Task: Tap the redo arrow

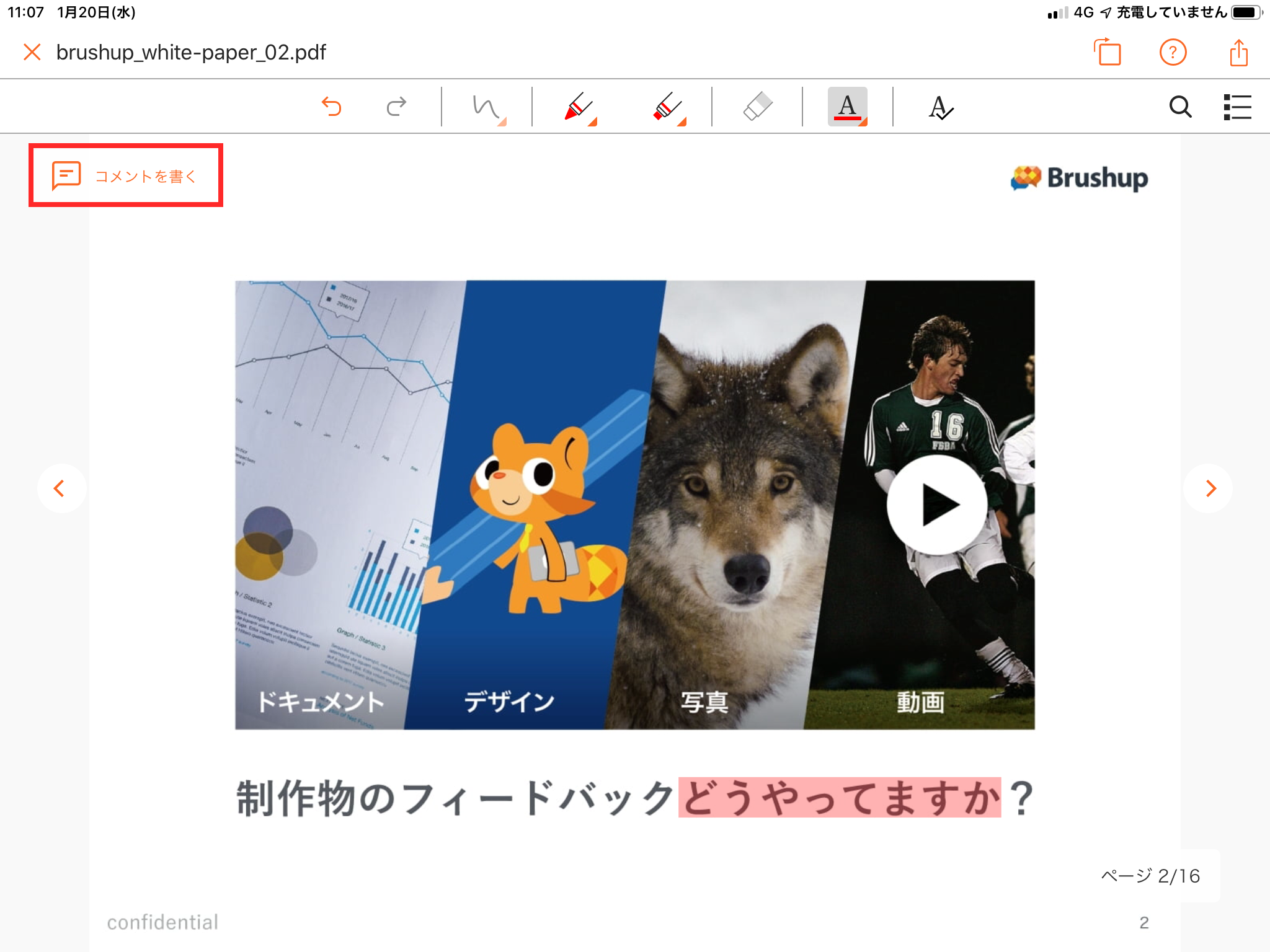Action: click(x=396, y=107)
